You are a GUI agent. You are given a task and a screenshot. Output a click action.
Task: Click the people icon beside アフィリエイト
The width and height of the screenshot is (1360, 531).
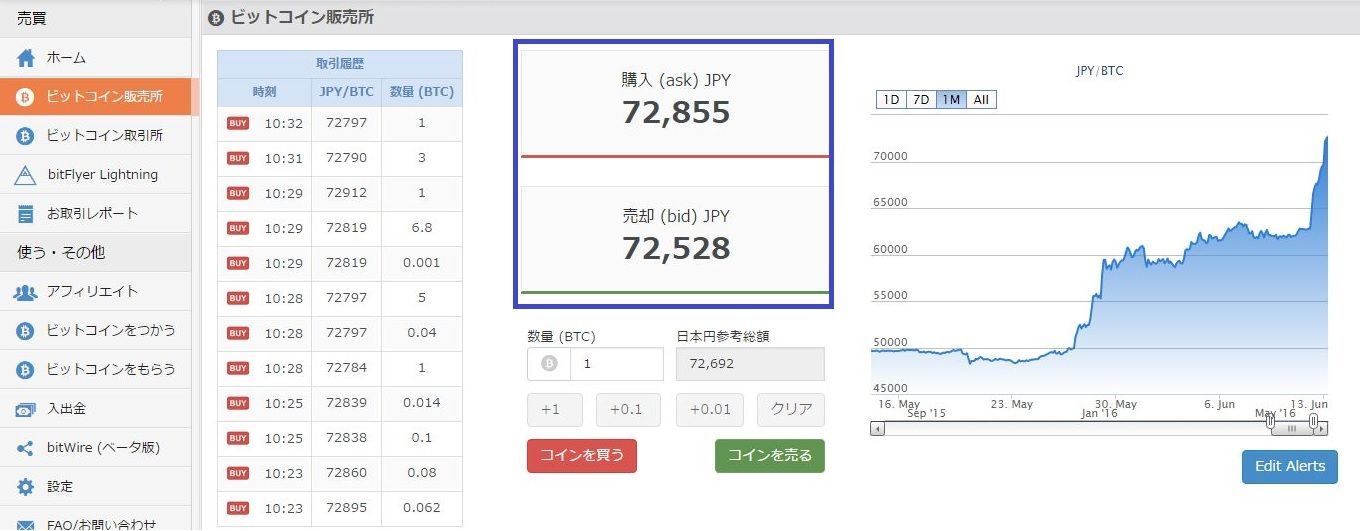(x=26, y=292)
